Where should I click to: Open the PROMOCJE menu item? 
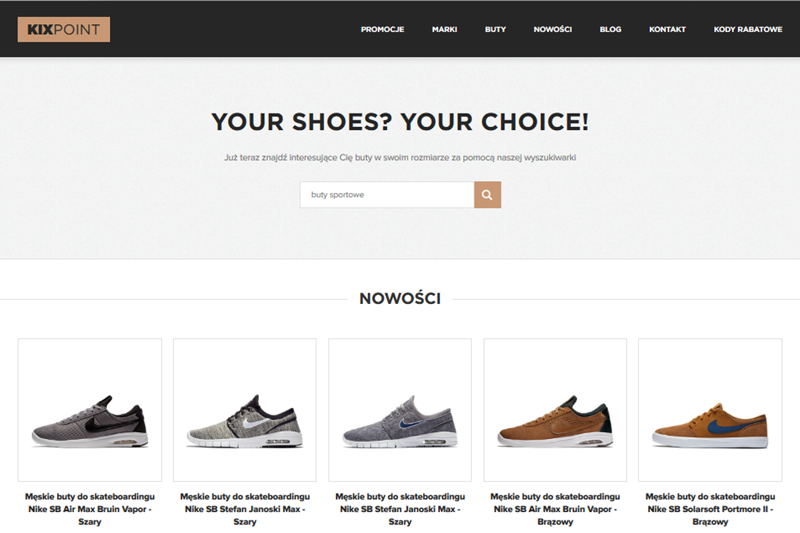coord(383,30)
